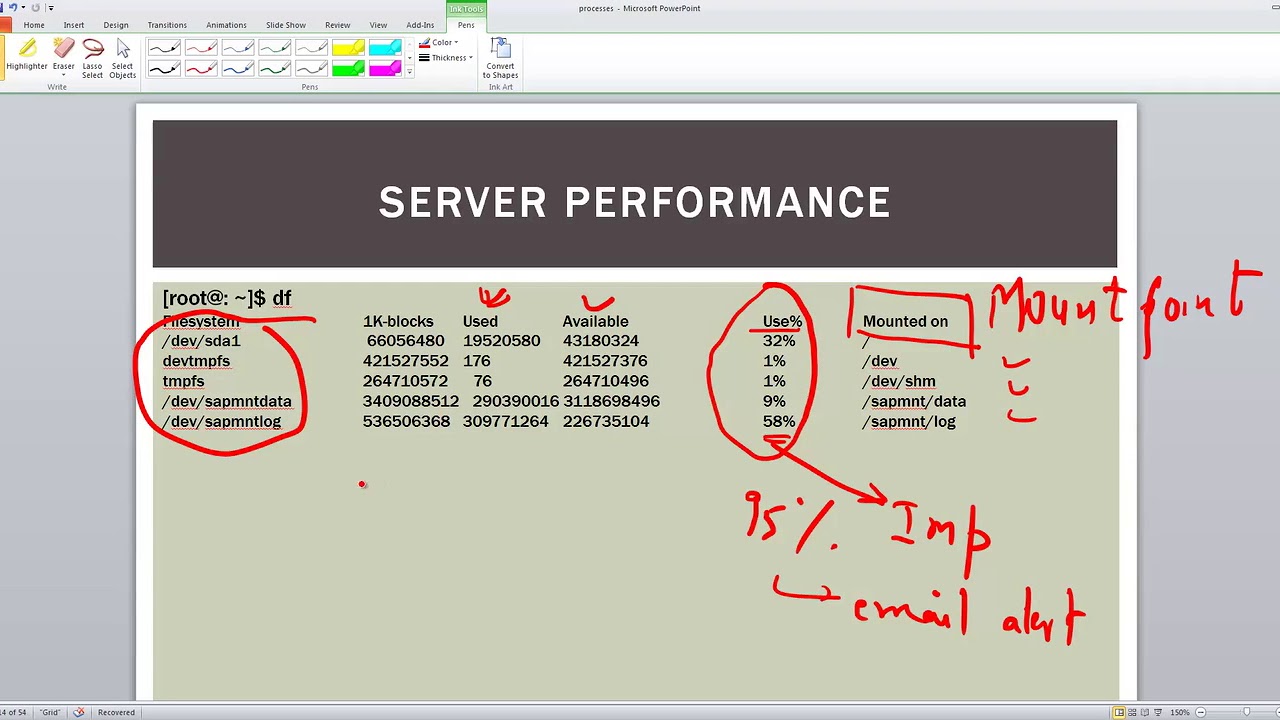This screenshot has width=1280, height=720.
Task: Choose the yellow highlighter pen
Action: point(349,48)
